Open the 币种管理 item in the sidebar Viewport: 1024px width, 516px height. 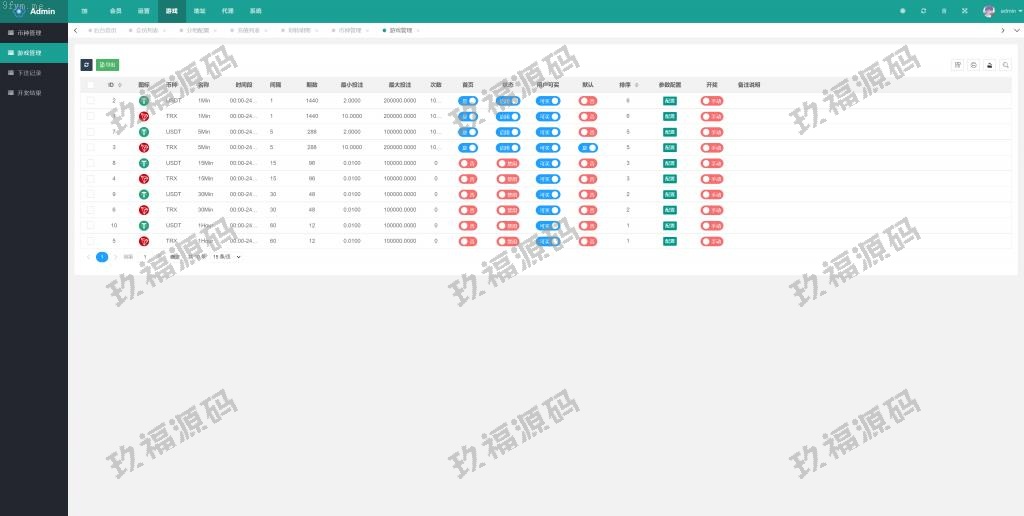point(34,33)
